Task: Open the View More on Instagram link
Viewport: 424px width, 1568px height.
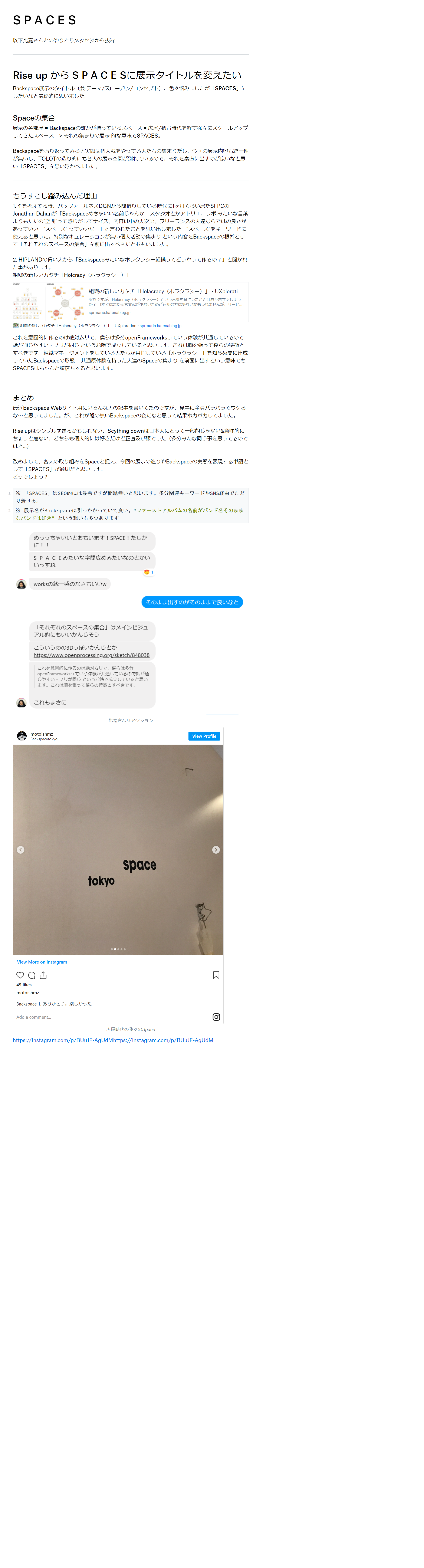Action: (42, 962)
